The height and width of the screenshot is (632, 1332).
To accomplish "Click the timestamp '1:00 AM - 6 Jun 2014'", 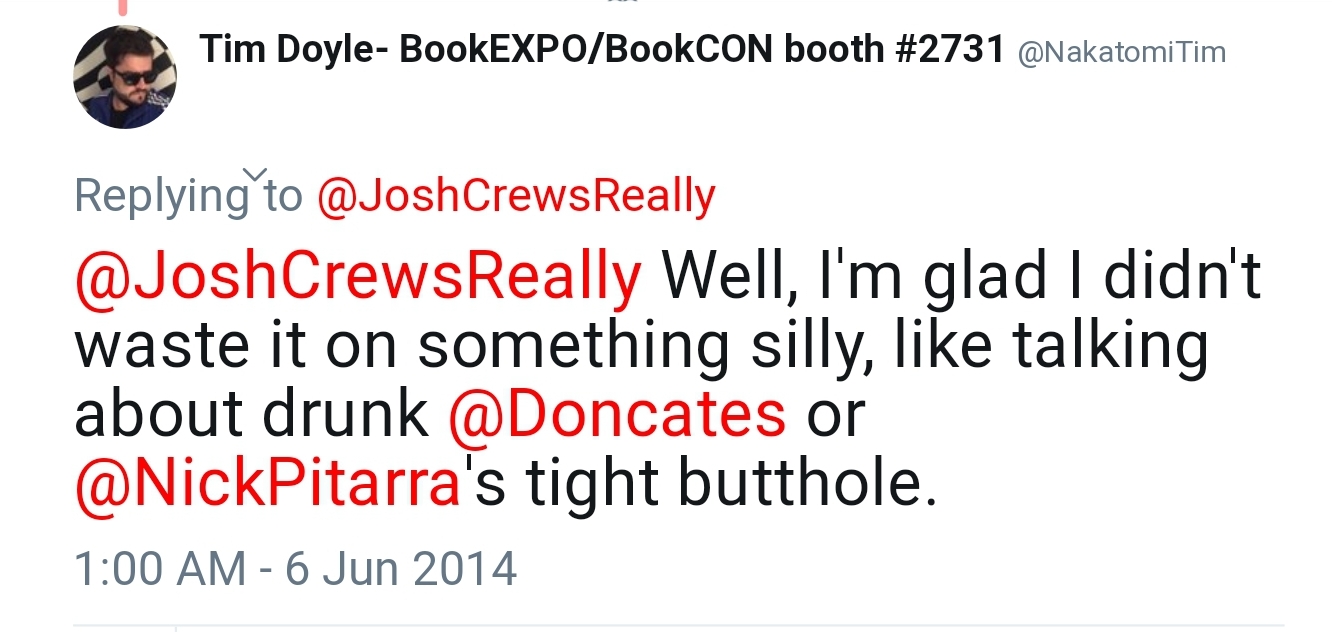I will tap(296, 569).
